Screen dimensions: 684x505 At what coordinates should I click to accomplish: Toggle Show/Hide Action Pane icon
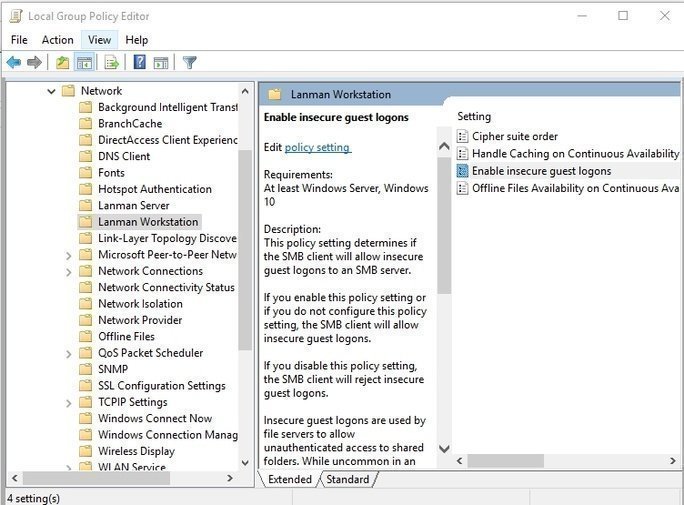161,63
